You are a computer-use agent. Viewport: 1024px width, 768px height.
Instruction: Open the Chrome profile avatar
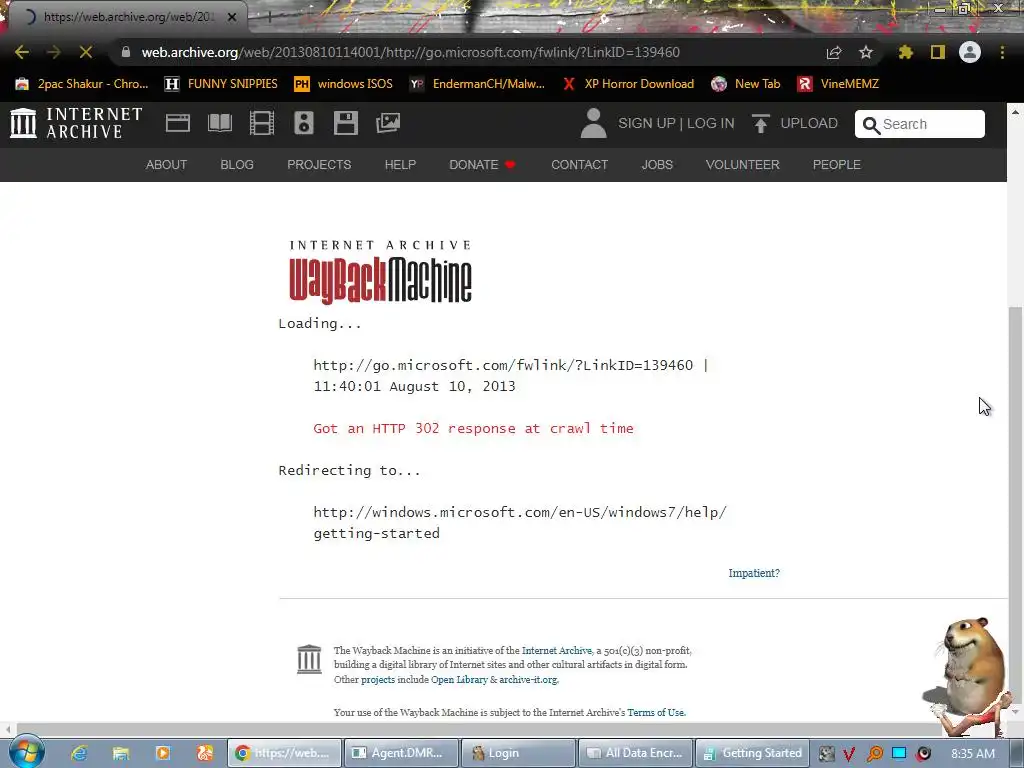coord(970,52)
